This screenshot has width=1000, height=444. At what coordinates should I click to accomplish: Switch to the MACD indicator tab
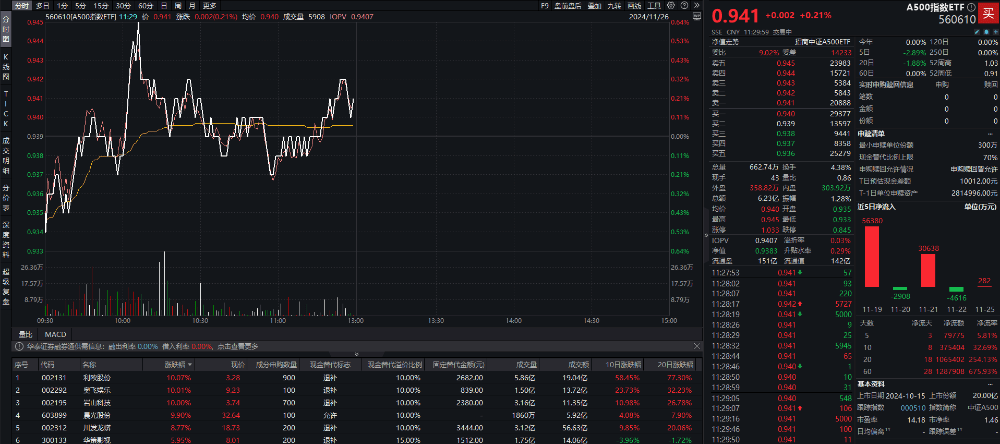coord(55,333)
